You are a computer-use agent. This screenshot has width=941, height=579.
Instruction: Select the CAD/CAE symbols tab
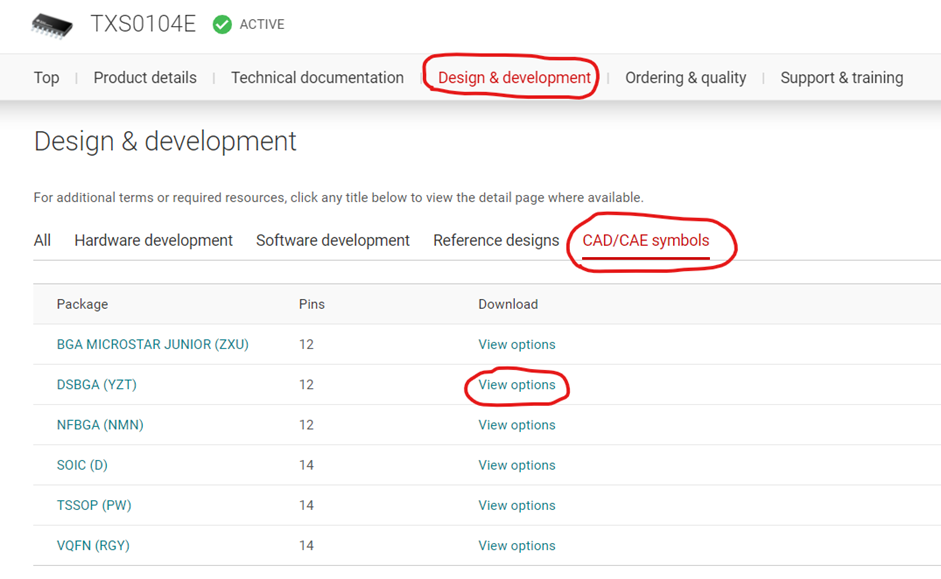646,240
